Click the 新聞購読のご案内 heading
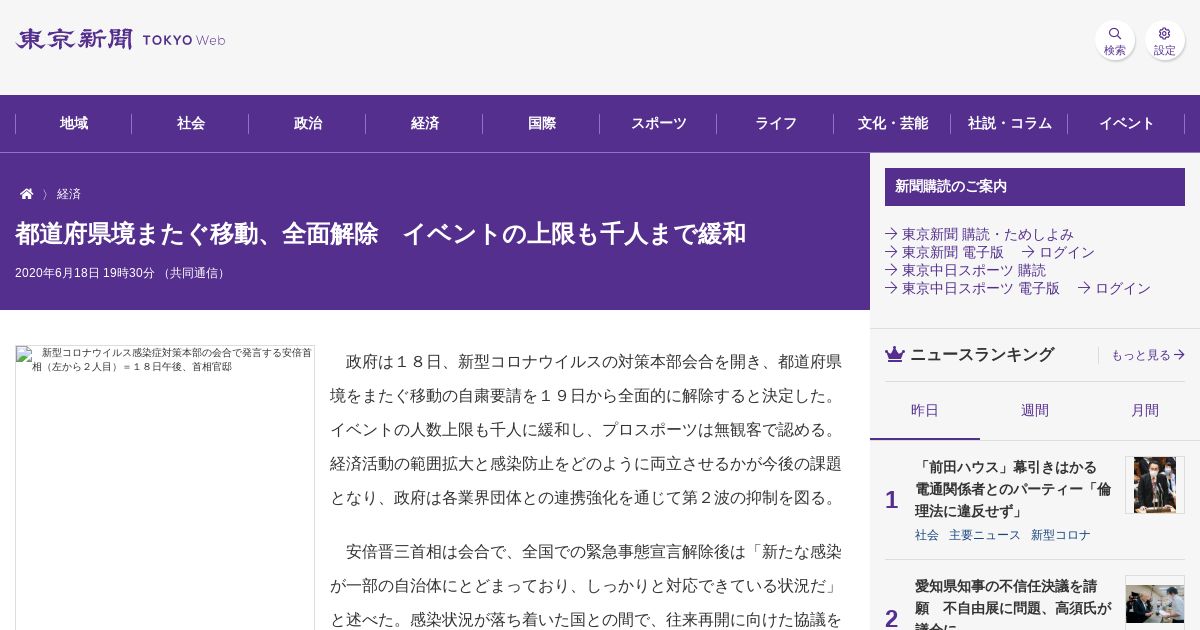 point(1035,187)
